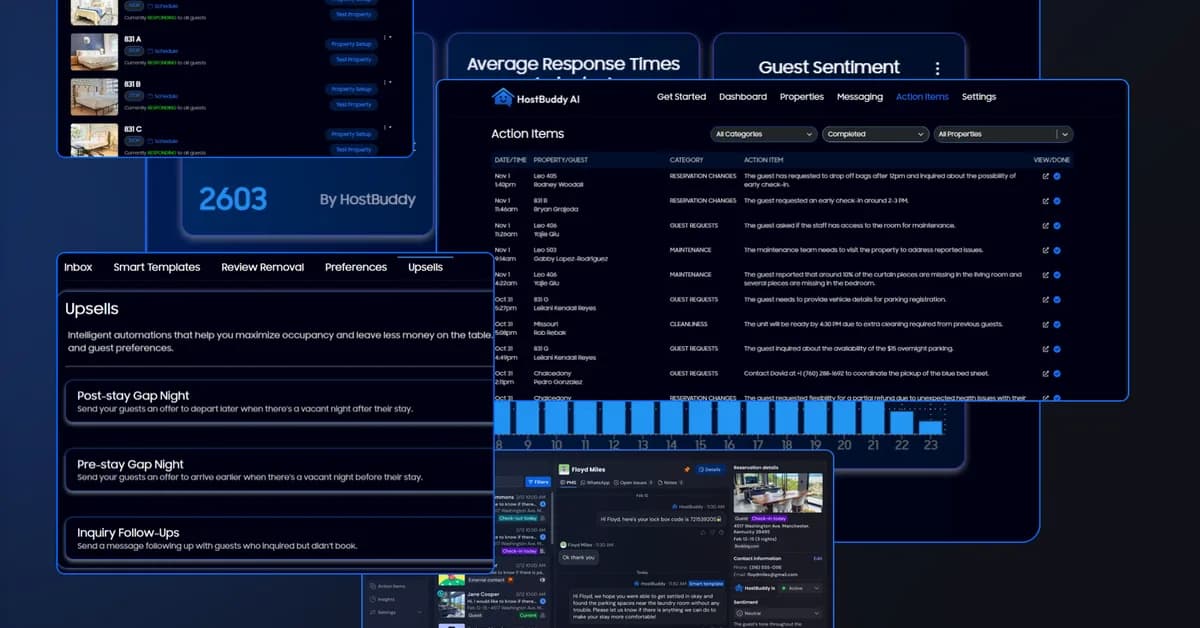
Task: Click the pin icon beside Floyd Miles
Action: coord(687,468)
